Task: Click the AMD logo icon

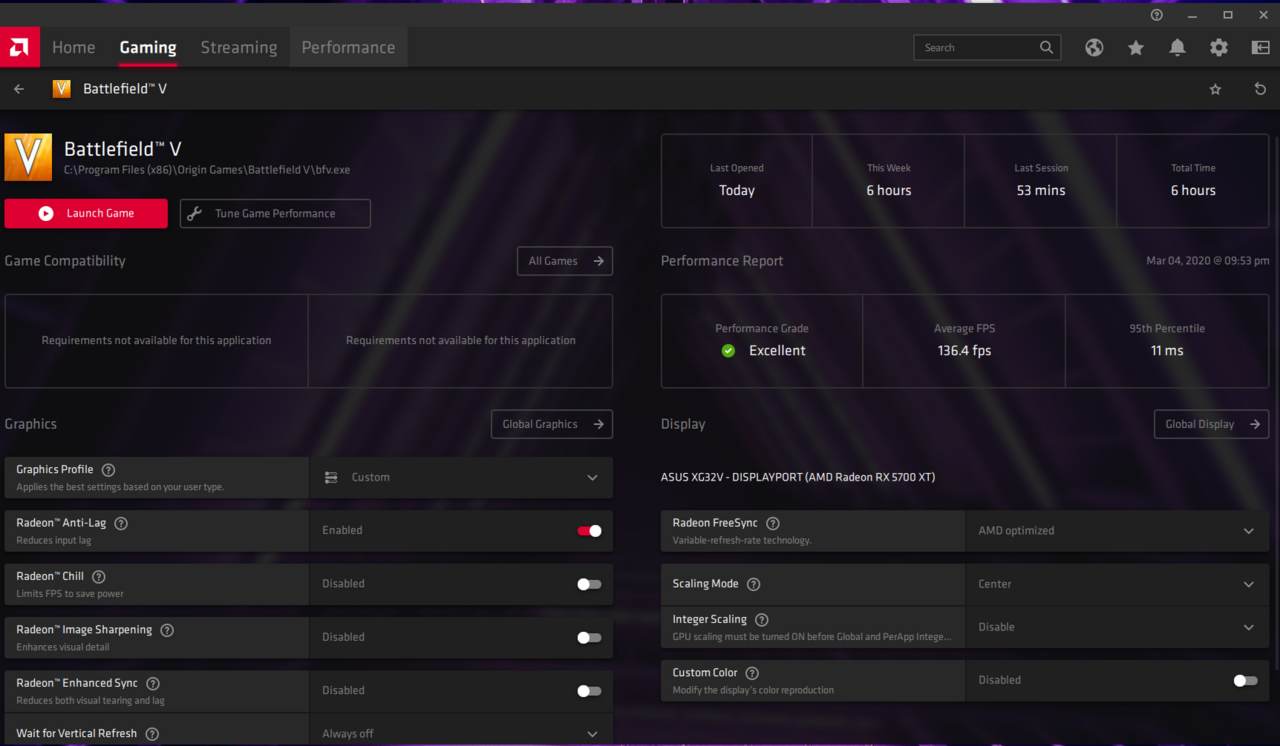Action: coord(20,47)
